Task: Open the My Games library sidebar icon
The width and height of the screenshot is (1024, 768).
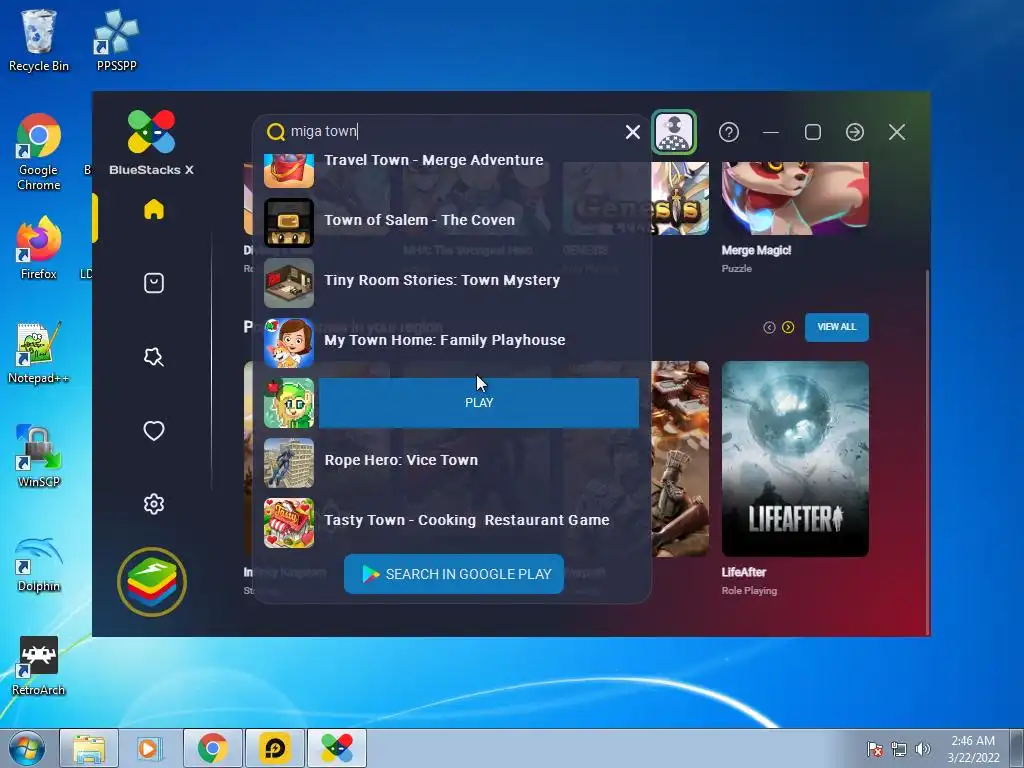Action: click(153, 283)
